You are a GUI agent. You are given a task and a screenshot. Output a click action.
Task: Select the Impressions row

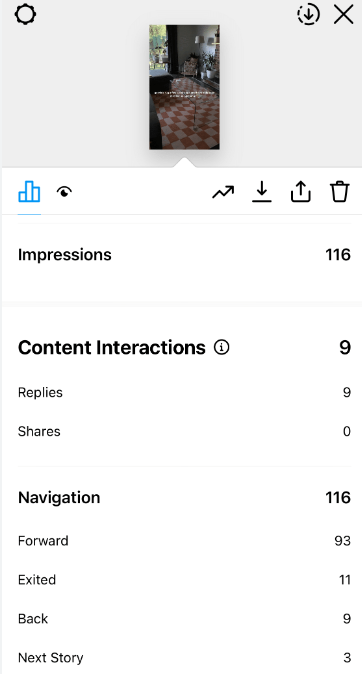(x=184, y=254)
